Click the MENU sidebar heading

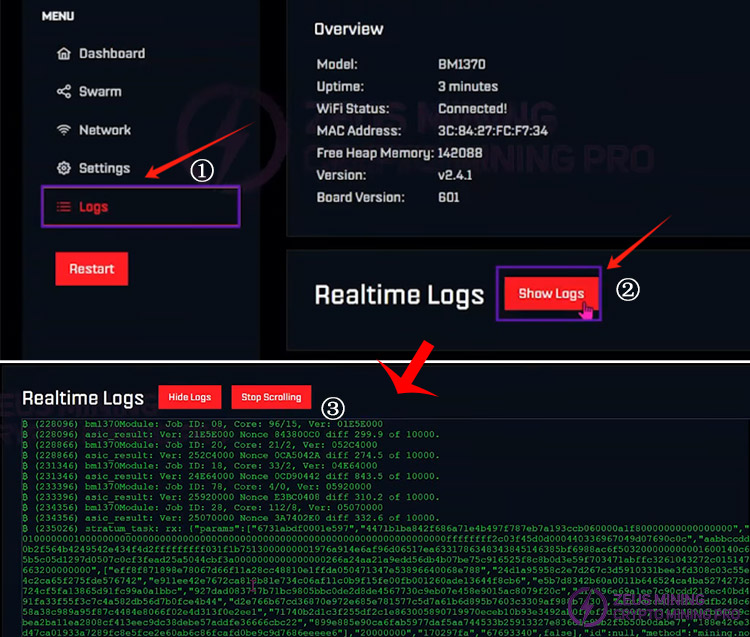[x=58, y=16]
